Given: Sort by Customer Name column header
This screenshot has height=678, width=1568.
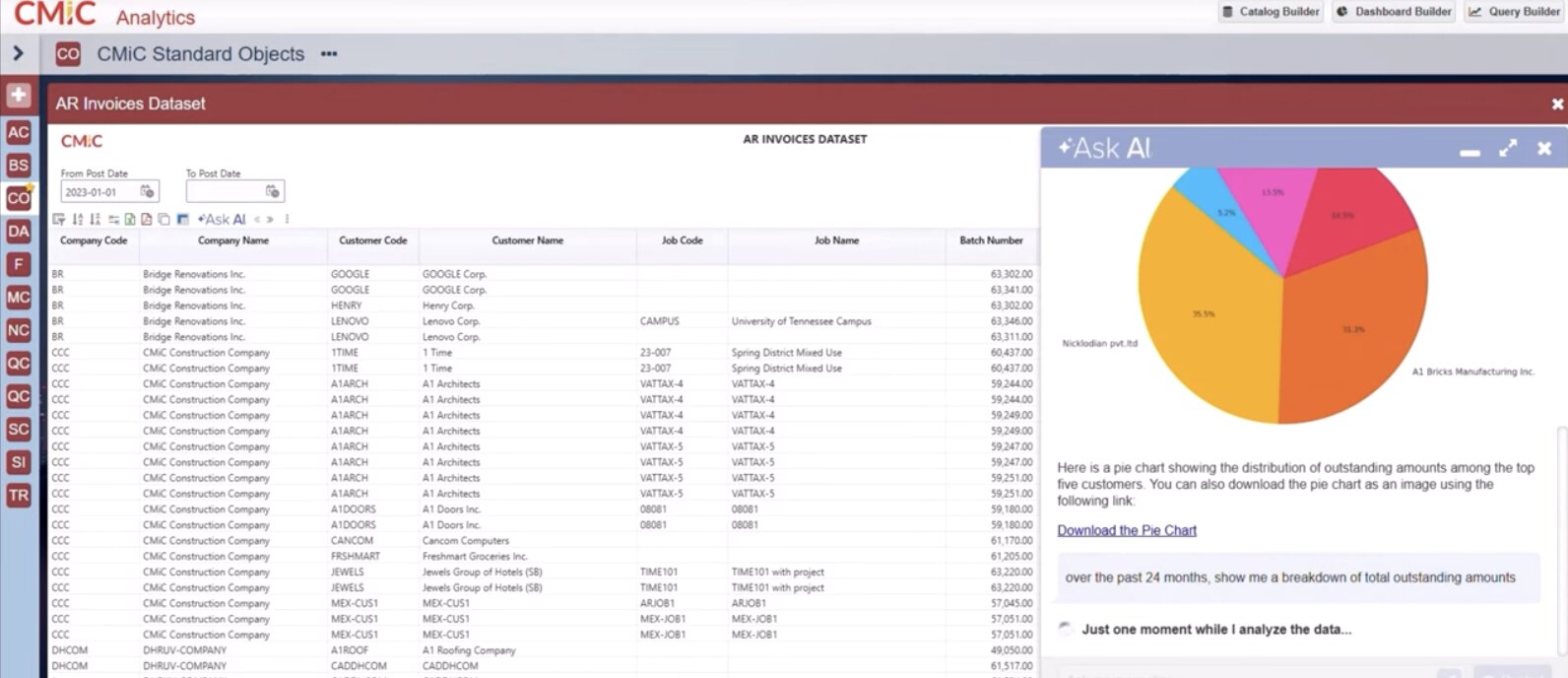Looking at the screenshot, I should (528, 240).
